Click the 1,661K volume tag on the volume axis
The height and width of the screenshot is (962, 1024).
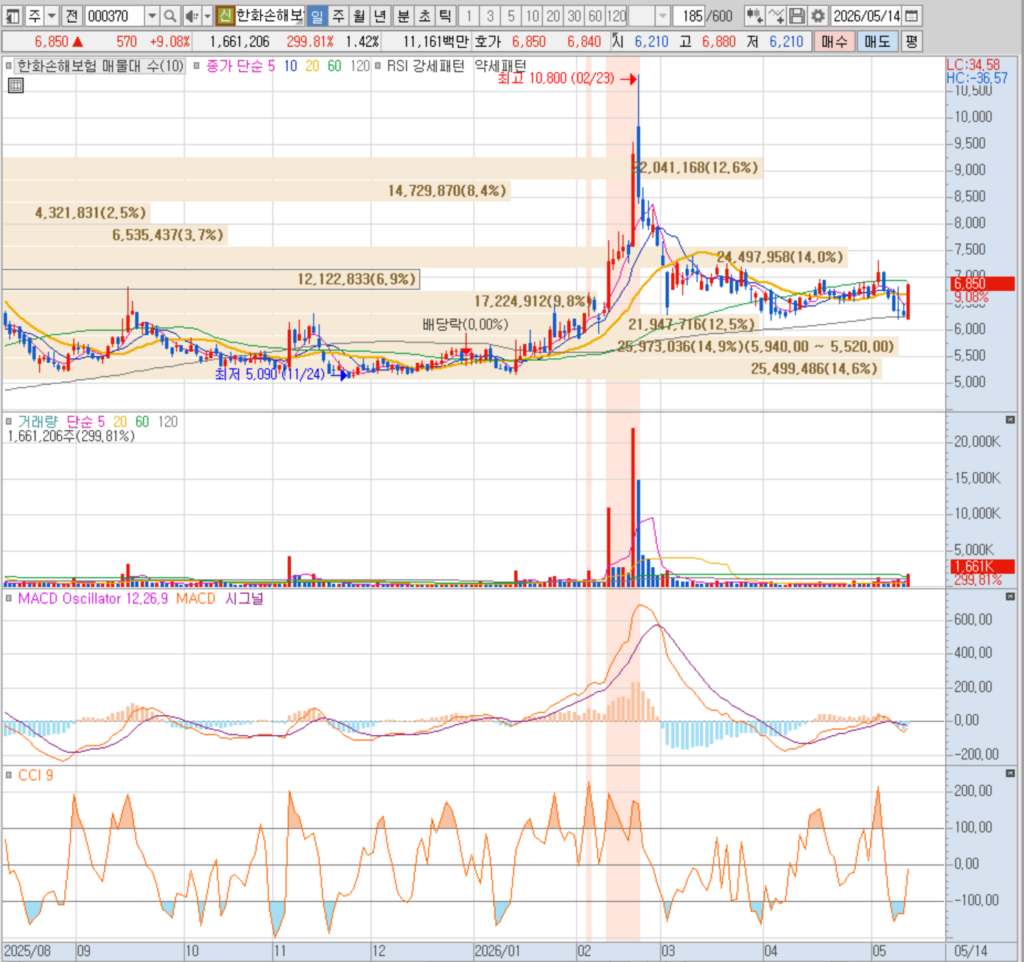coord(983,566)
